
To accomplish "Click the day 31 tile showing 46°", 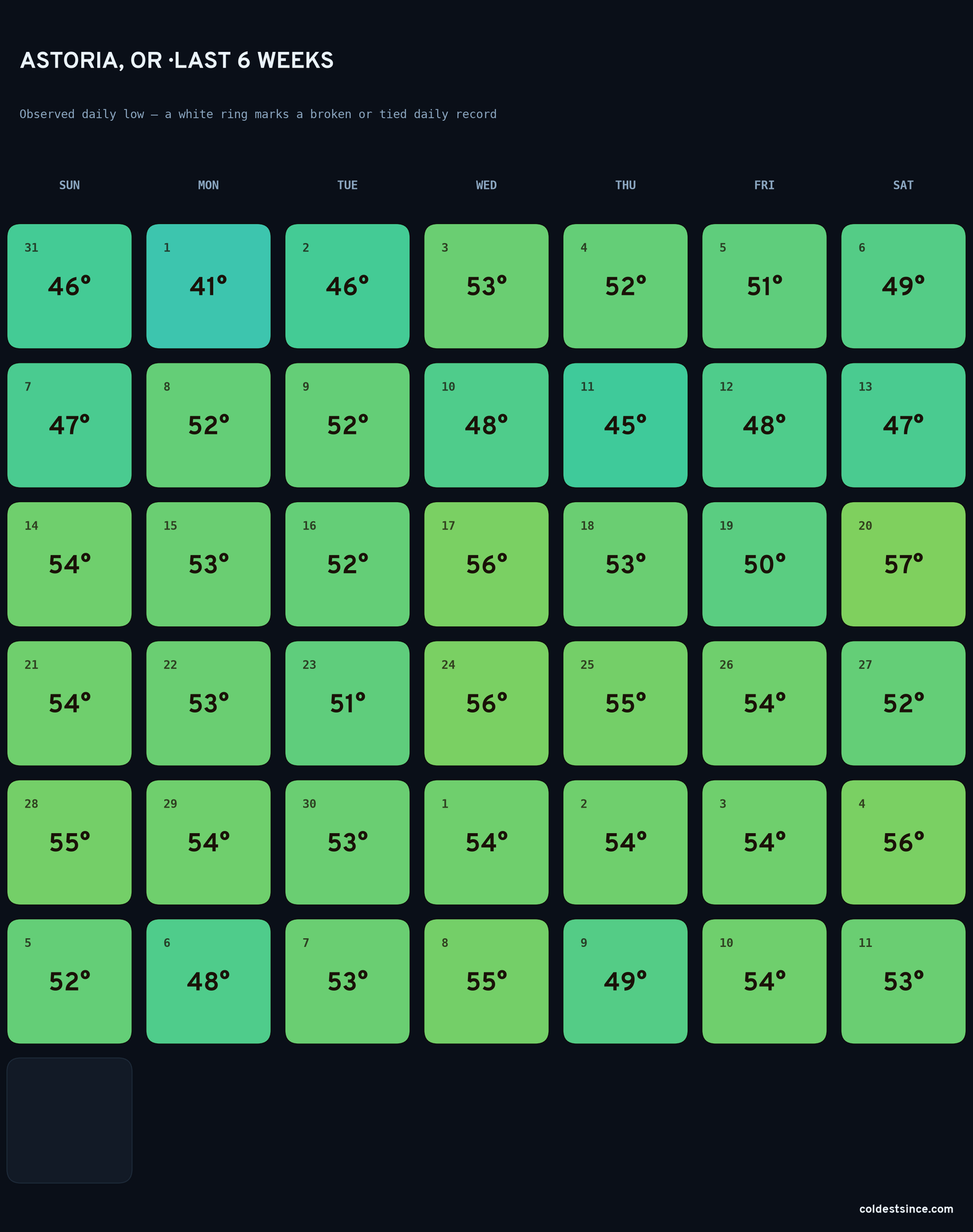I will pos(69,286).
